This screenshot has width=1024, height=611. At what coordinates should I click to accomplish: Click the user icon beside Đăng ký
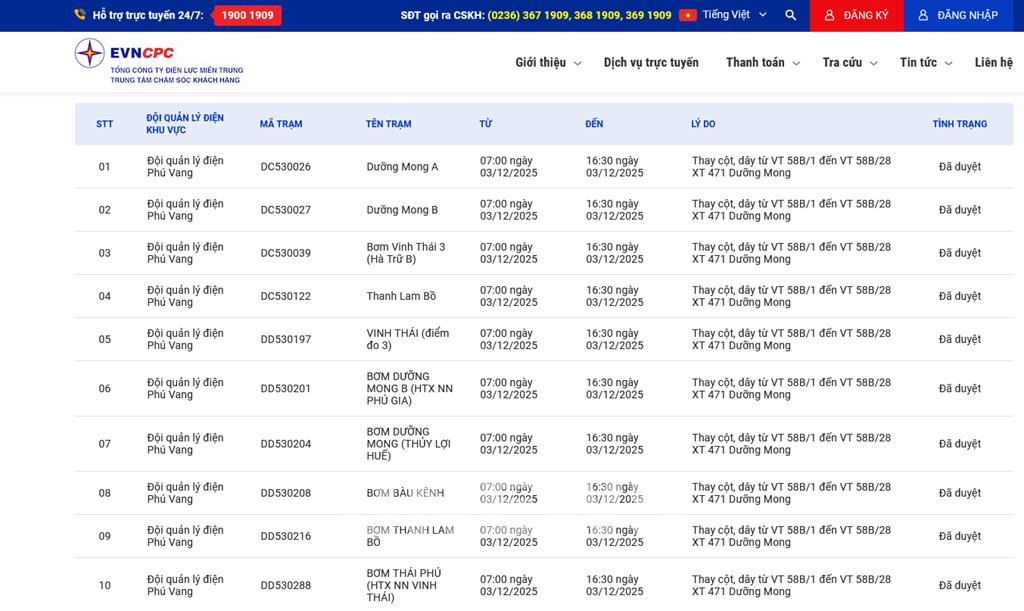(829, 15)
